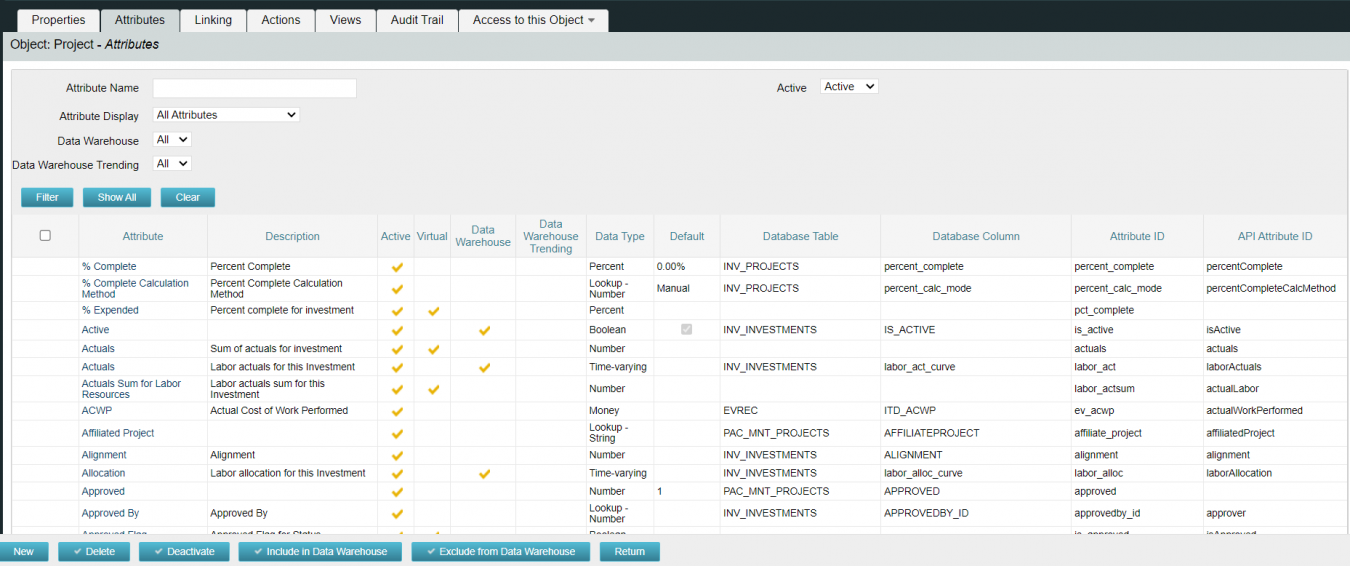The image size is (1350, 566).
Task: Click the Active checkmark for ACWP row
Action: [396, 411]
